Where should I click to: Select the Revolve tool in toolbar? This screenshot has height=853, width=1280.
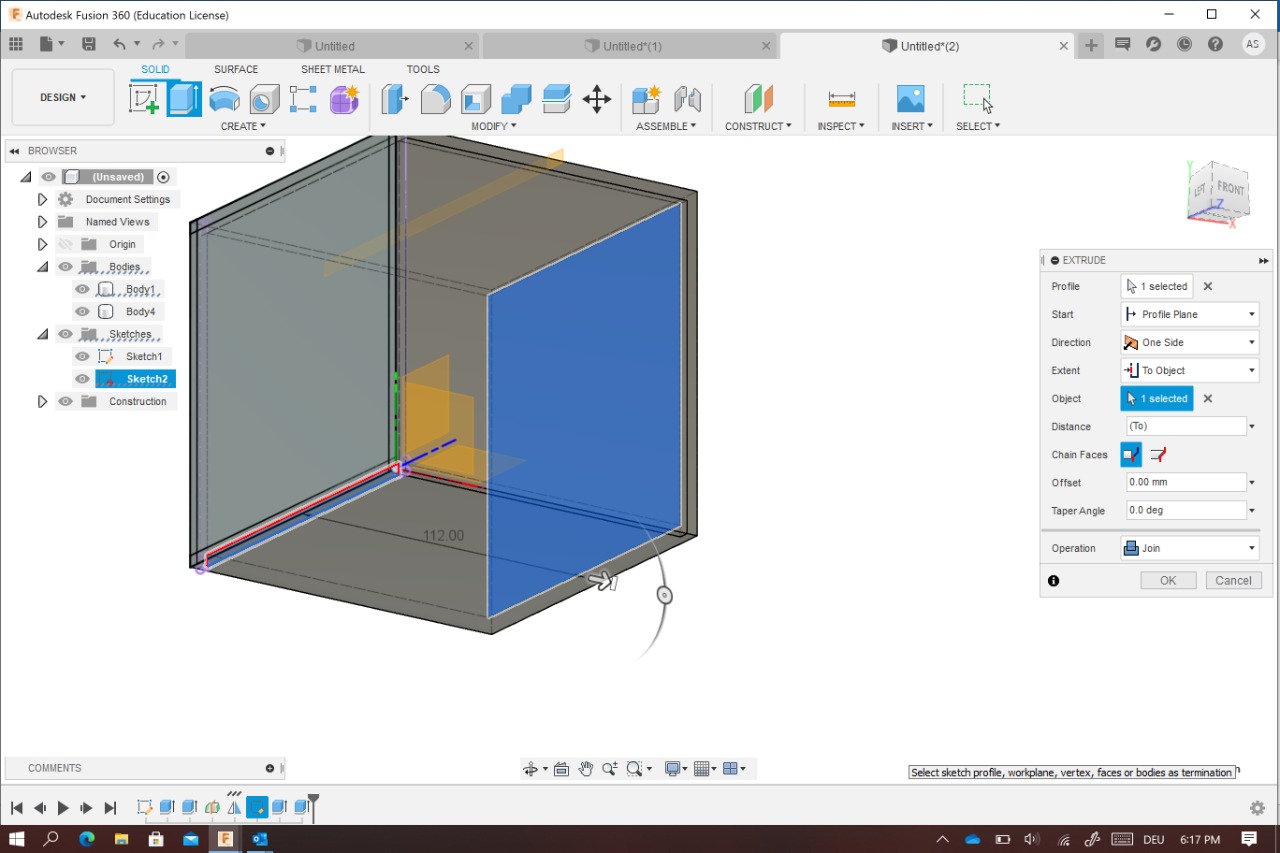click(225, 99)
